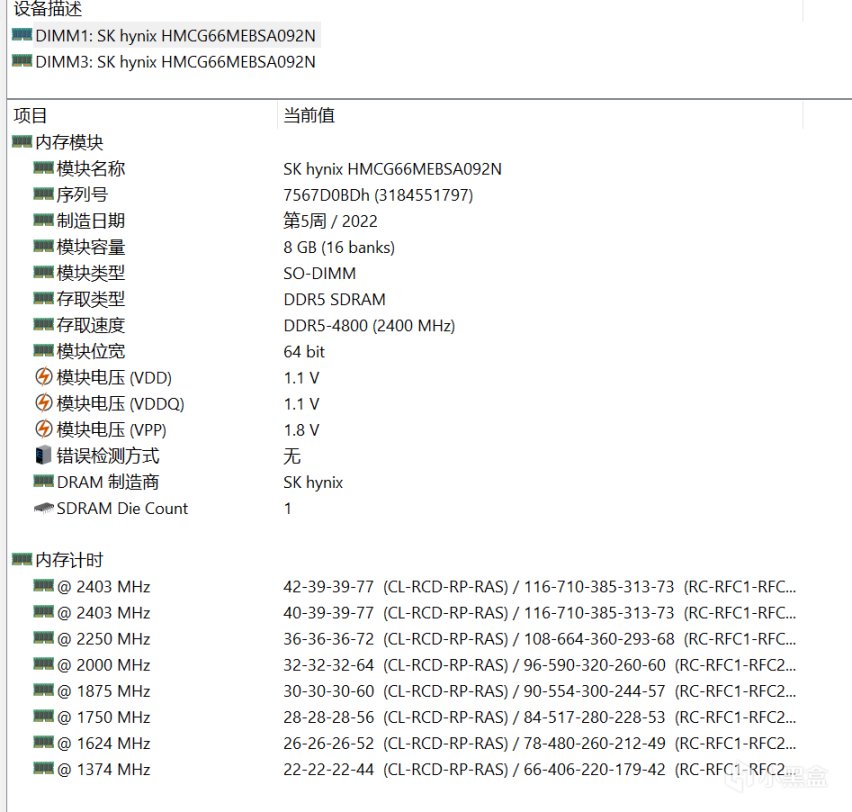The width and height of the screenshot is (852, 812).
Task: Select the timing row 22-22-22-44
Action: click(539, 769)
